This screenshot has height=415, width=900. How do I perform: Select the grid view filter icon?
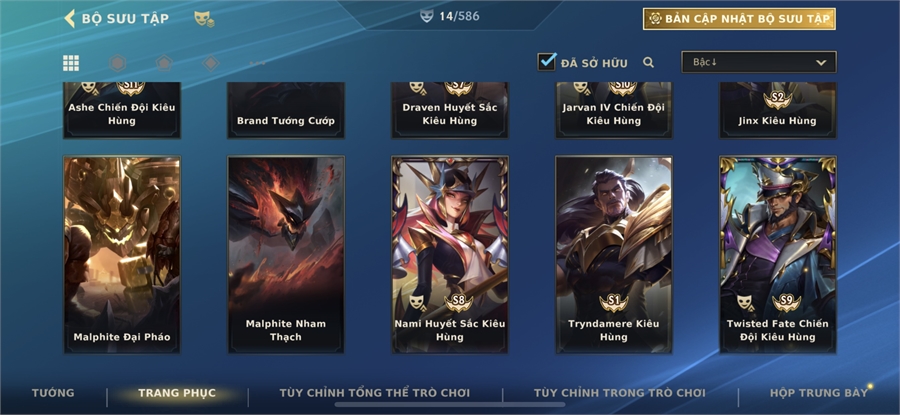(71, 63)
